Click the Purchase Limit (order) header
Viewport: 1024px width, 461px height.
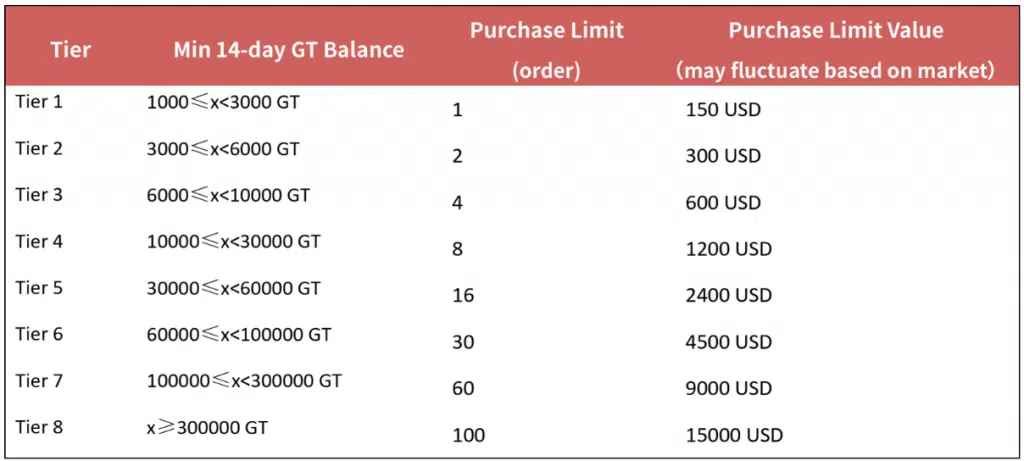point(546,50)
